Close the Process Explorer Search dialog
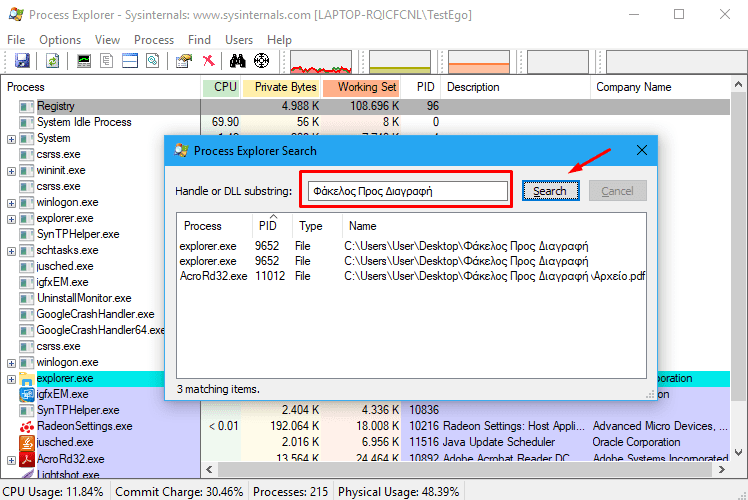This screenshot has width=748, height=500. point(642,151)
